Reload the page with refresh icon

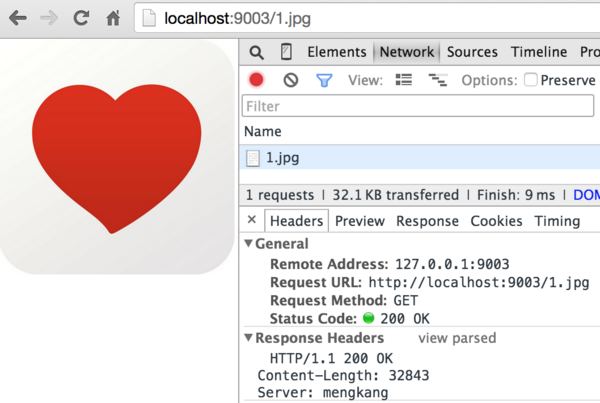coord(81,18)
